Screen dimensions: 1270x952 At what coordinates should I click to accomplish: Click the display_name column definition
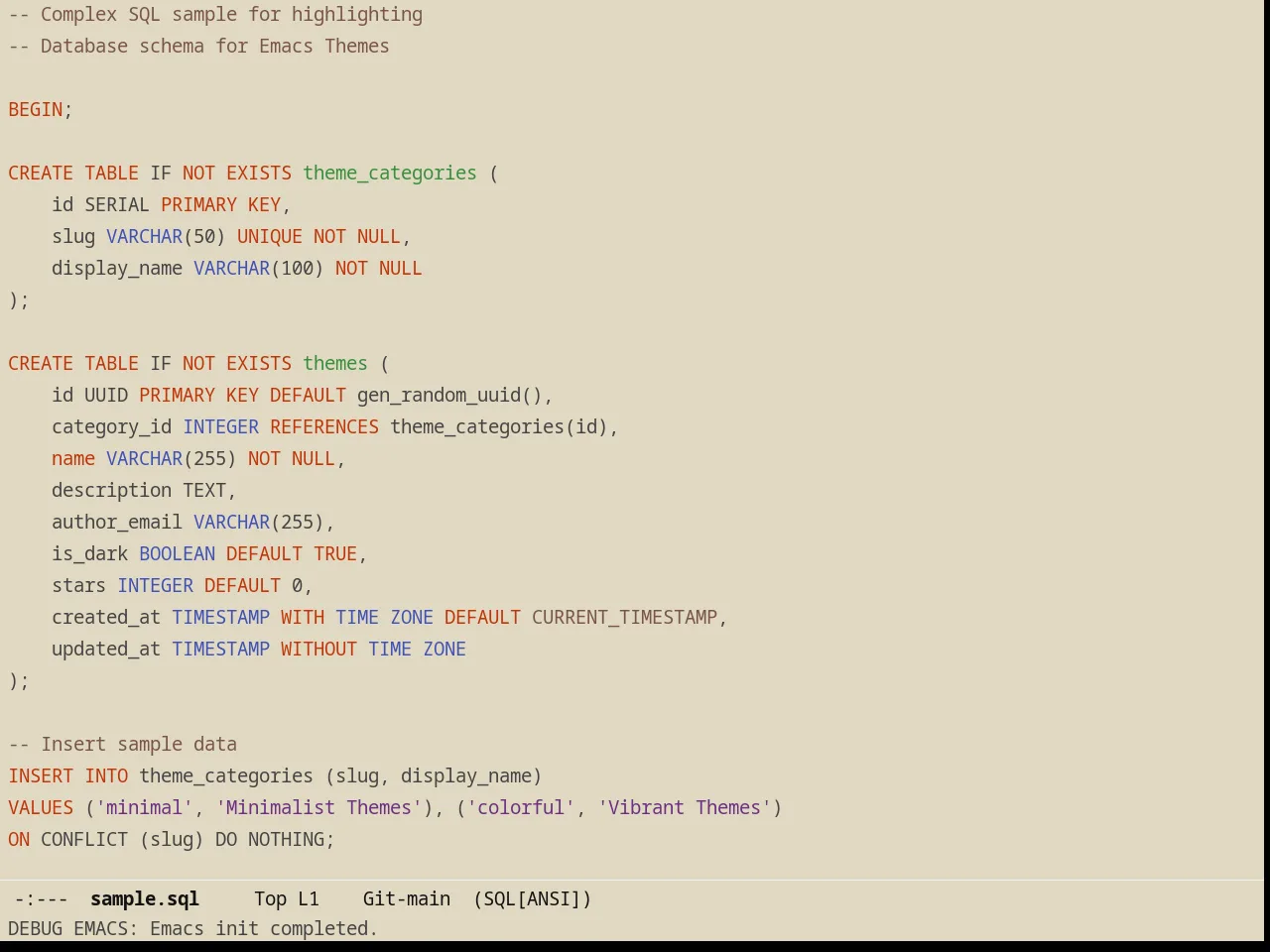pyautogui.click(x=237, y=268)
